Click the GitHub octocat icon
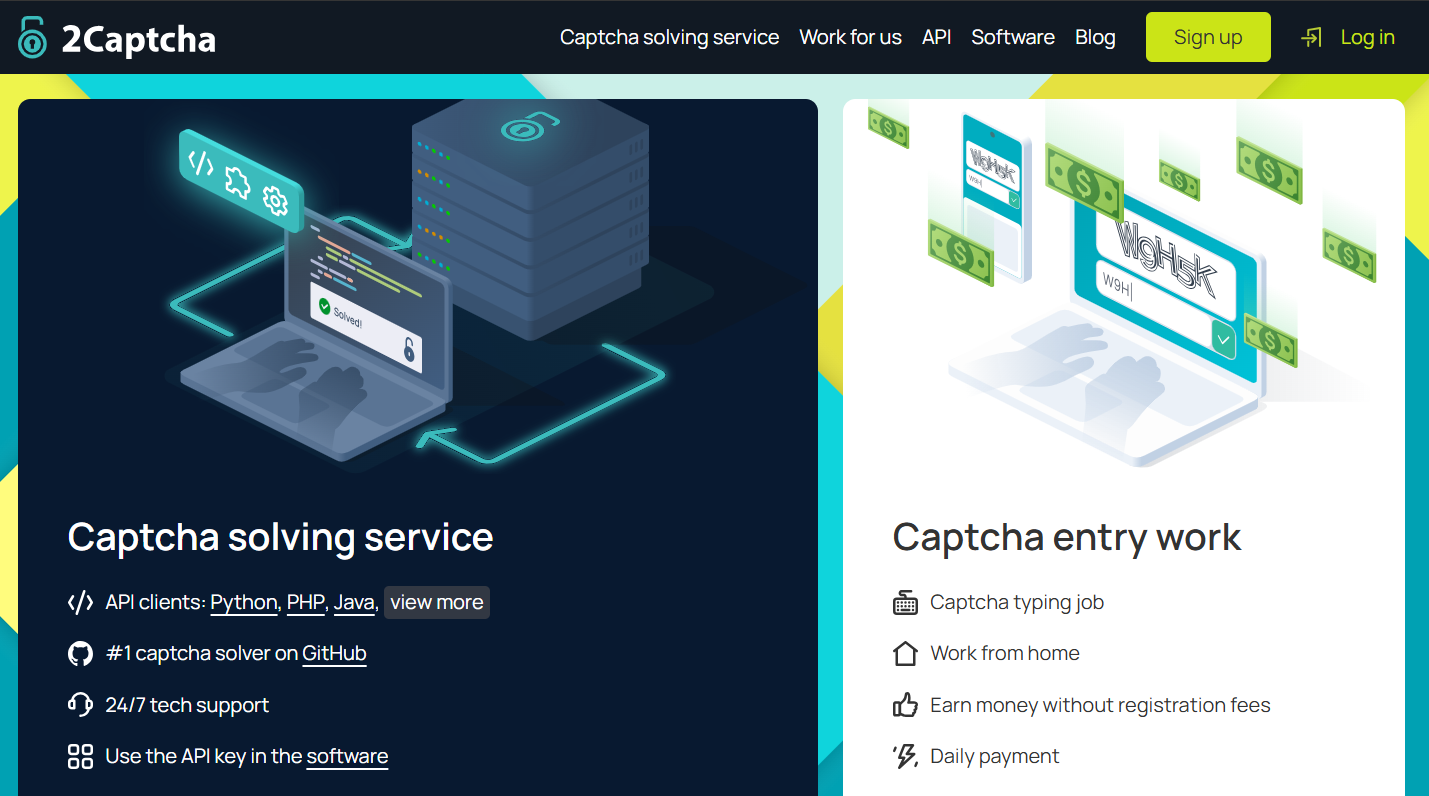 [x=80, y=654]
